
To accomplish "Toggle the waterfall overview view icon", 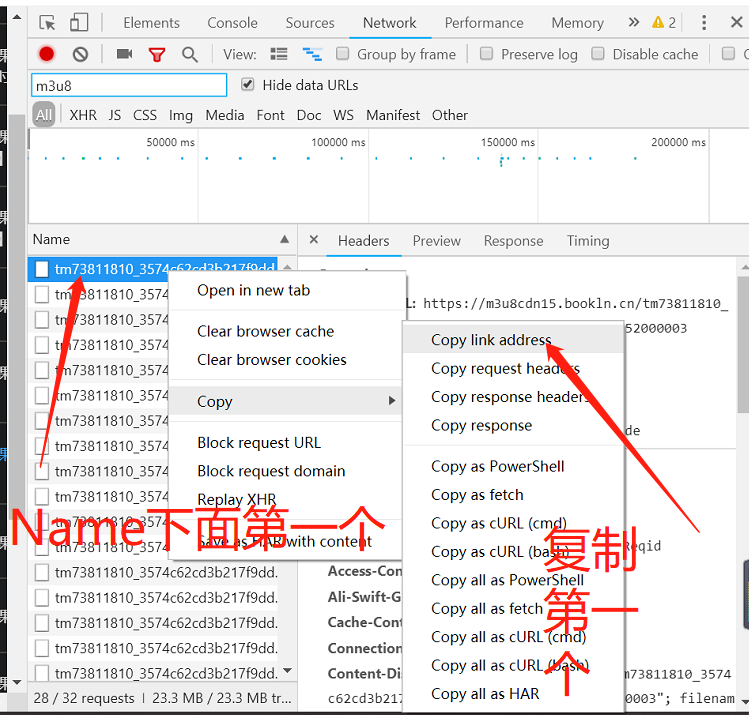I will tap(312, 54).
